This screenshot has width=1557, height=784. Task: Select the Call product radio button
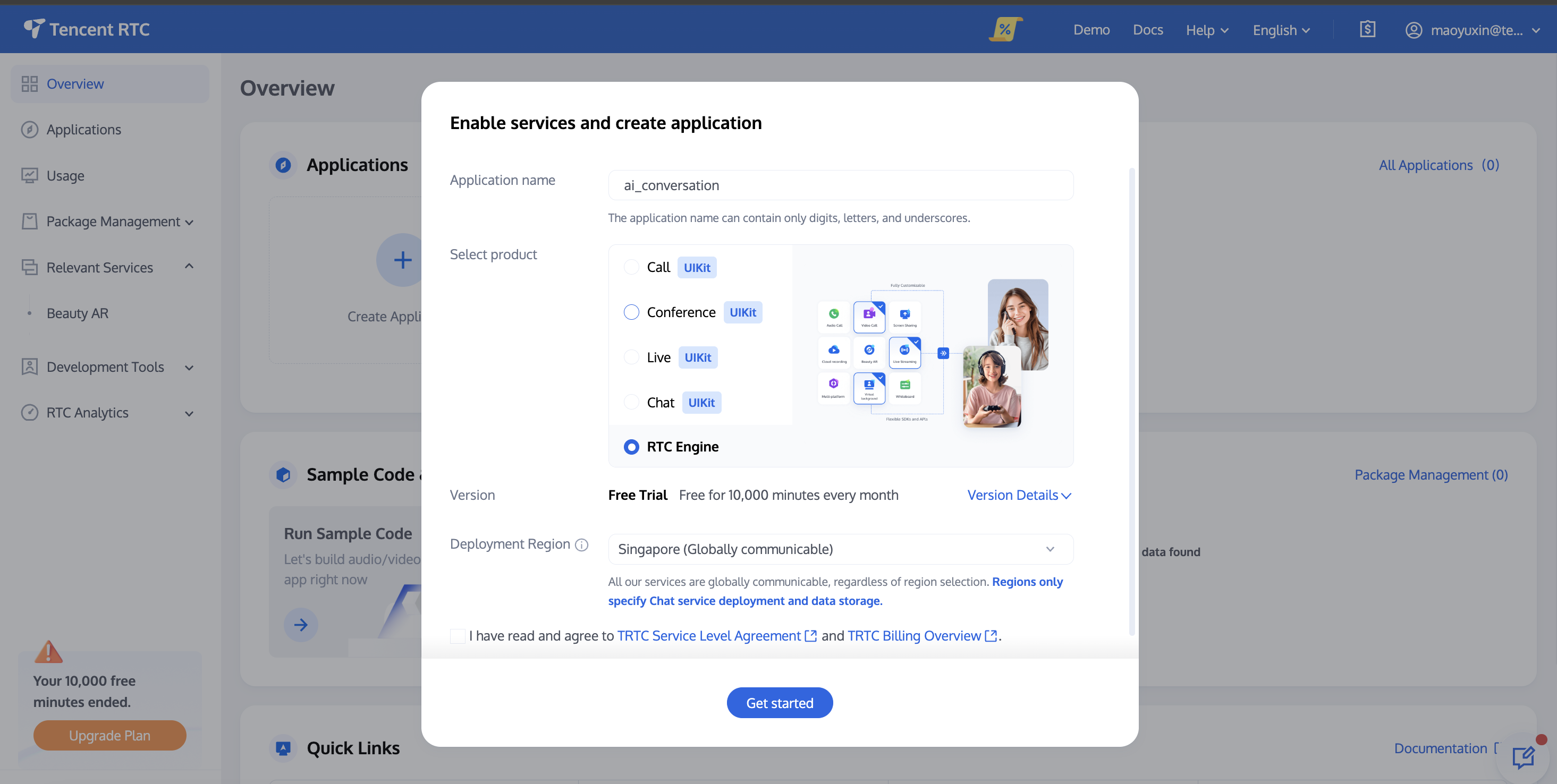coord(631,267)
